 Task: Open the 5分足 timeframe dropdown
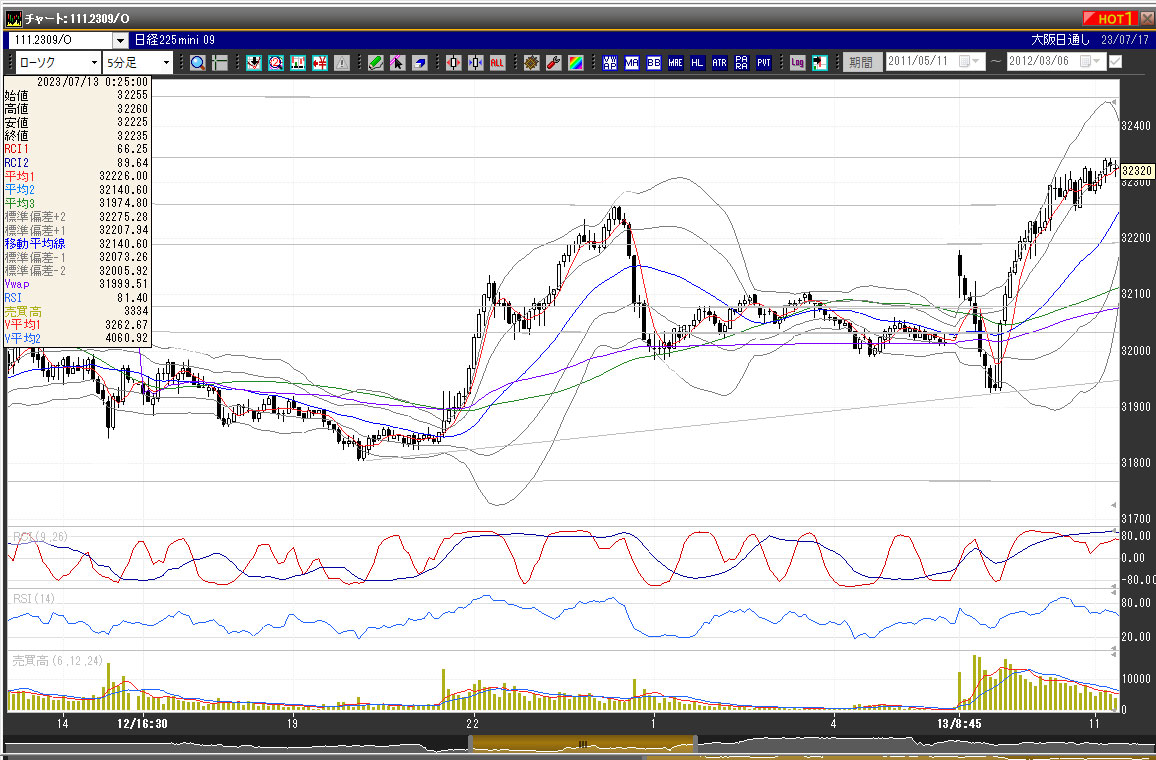[166, 63]
